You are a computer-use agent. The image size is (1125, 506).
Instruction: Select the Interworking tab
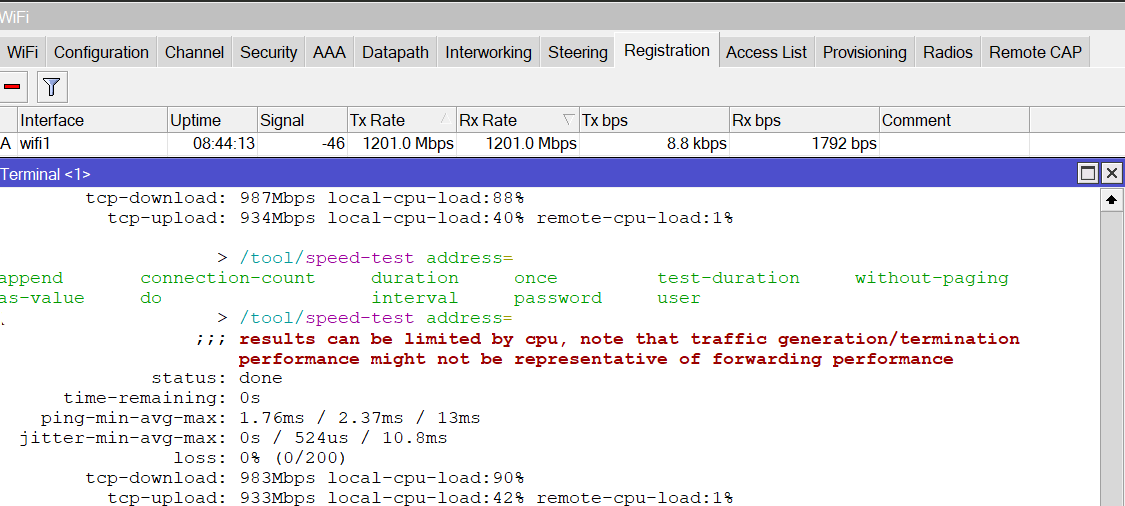[x=489, y=52]
